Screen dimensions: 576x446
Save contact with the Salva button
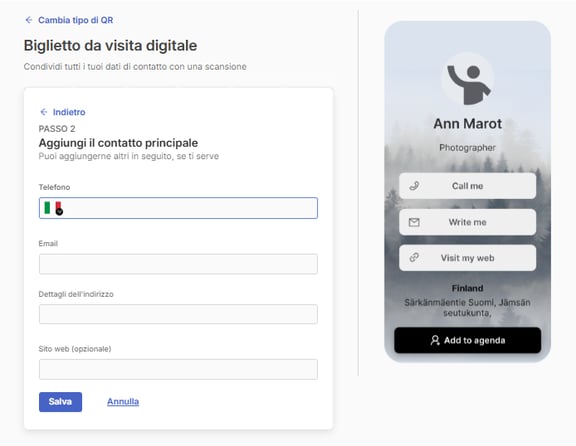click(x=61, y=402)
